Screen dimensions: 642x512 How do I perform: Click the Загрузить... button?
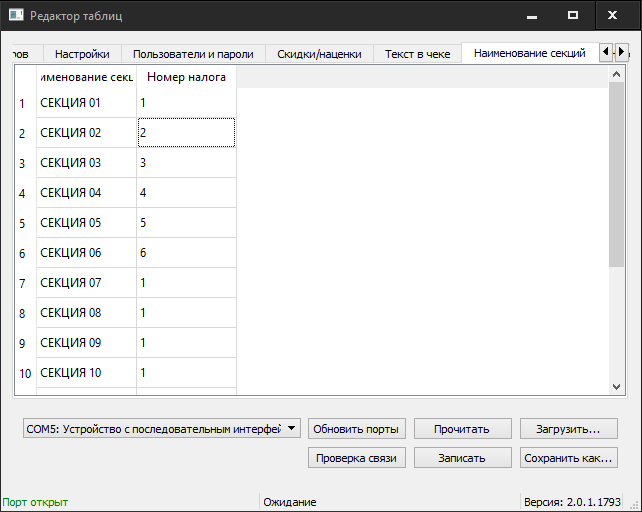tap(568, 429)
